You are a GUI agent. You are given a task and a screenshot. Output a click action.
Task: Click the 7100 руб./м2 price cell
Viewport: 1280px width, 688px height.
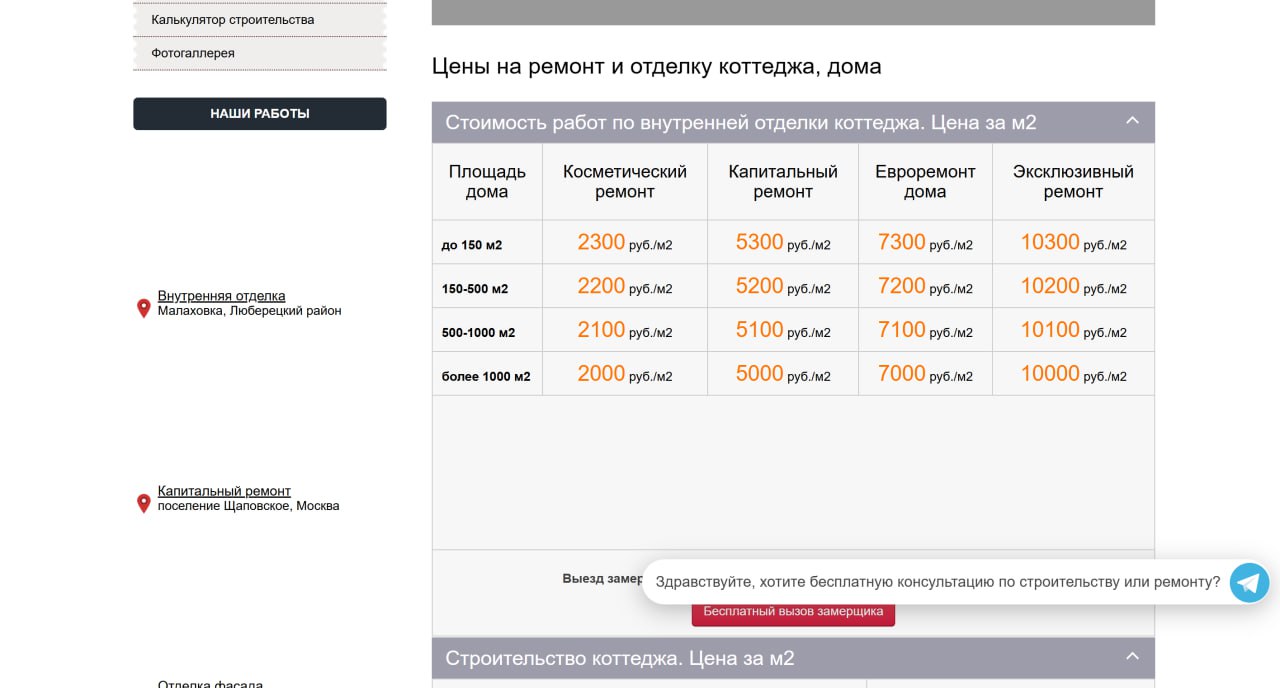point(924,330)
